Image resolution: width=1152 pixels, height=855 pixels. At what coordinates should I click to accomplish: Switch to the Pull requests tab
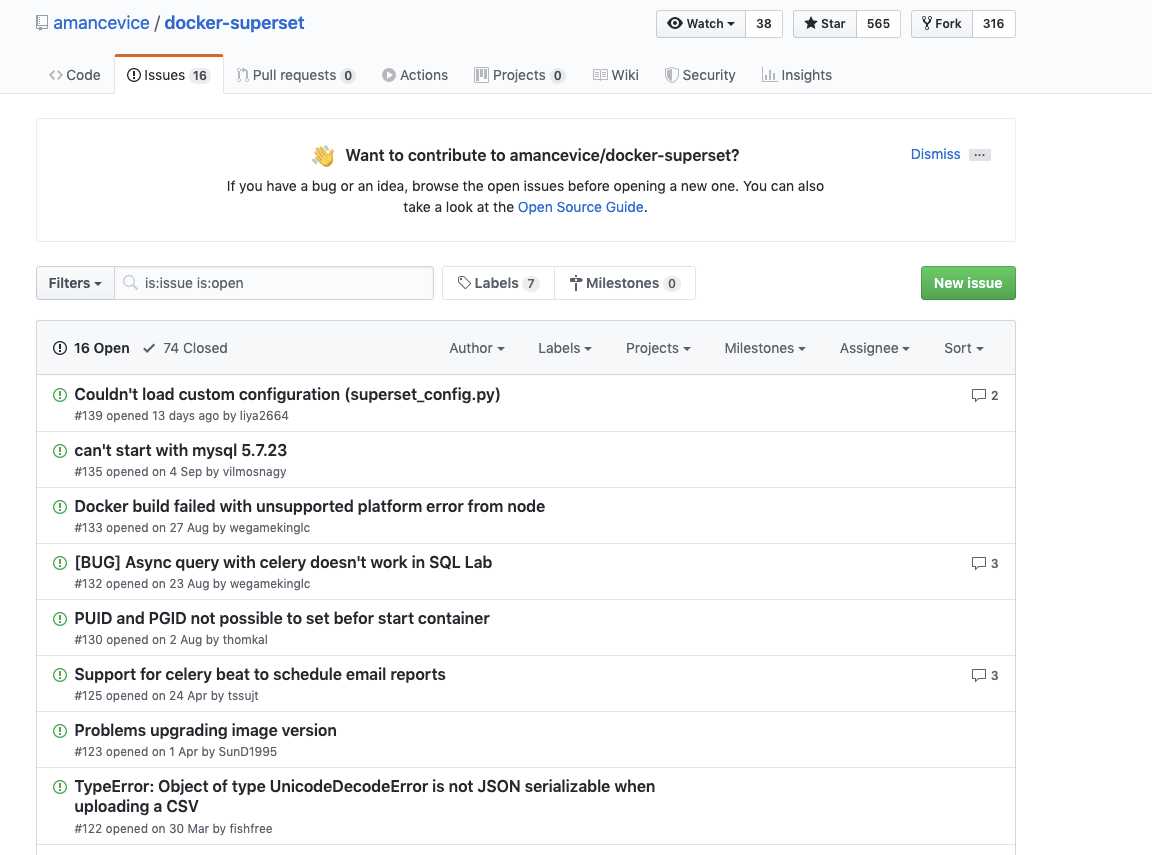pyautogui.click(x=295, y=75)
